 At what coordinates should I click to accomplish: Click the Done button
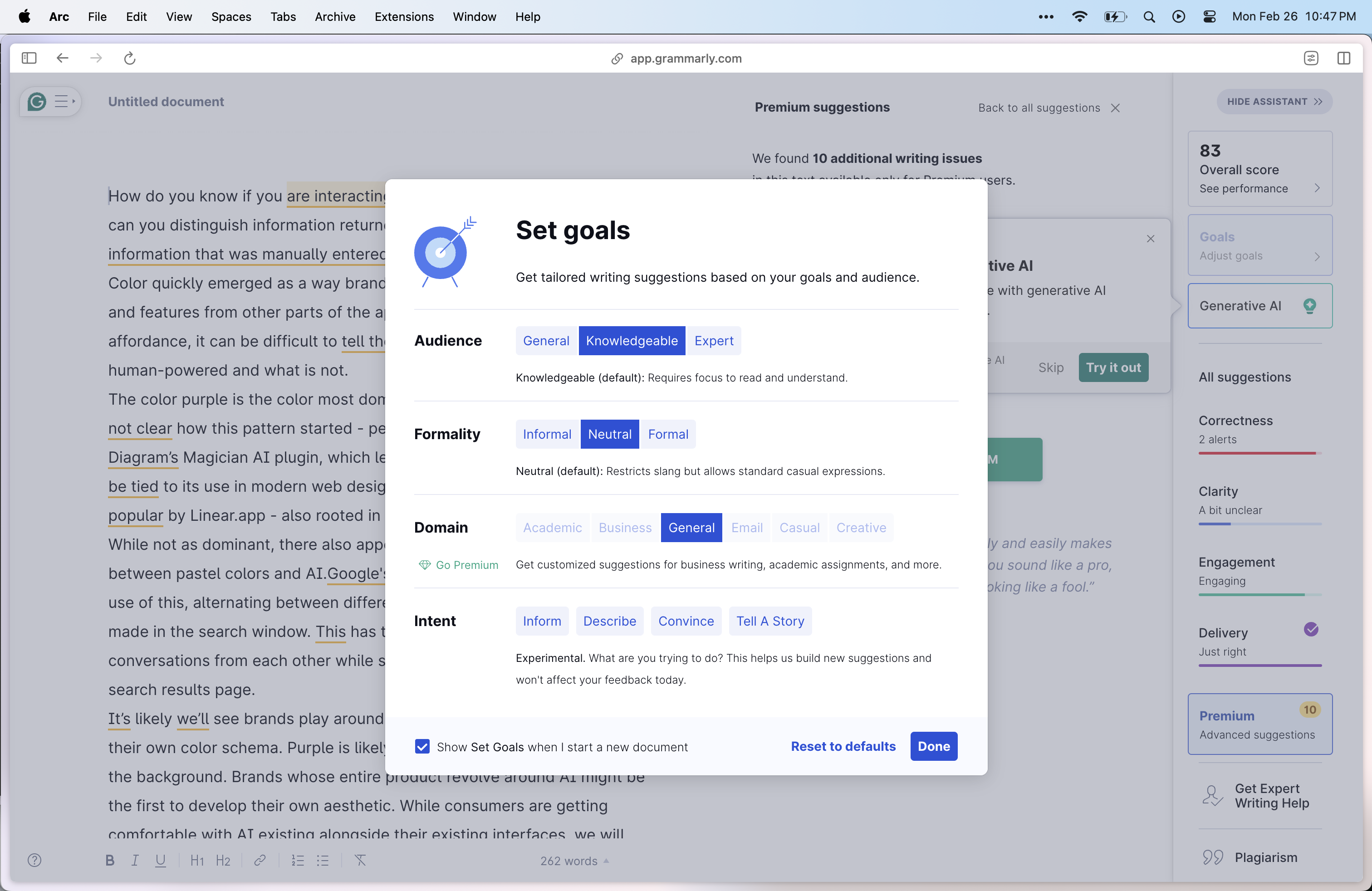[933, 746]
